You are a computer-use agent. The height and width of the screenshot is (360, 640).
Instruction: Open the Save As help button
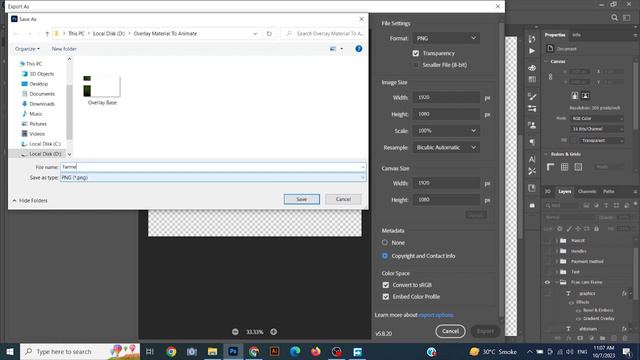click(x=358, y=49)
